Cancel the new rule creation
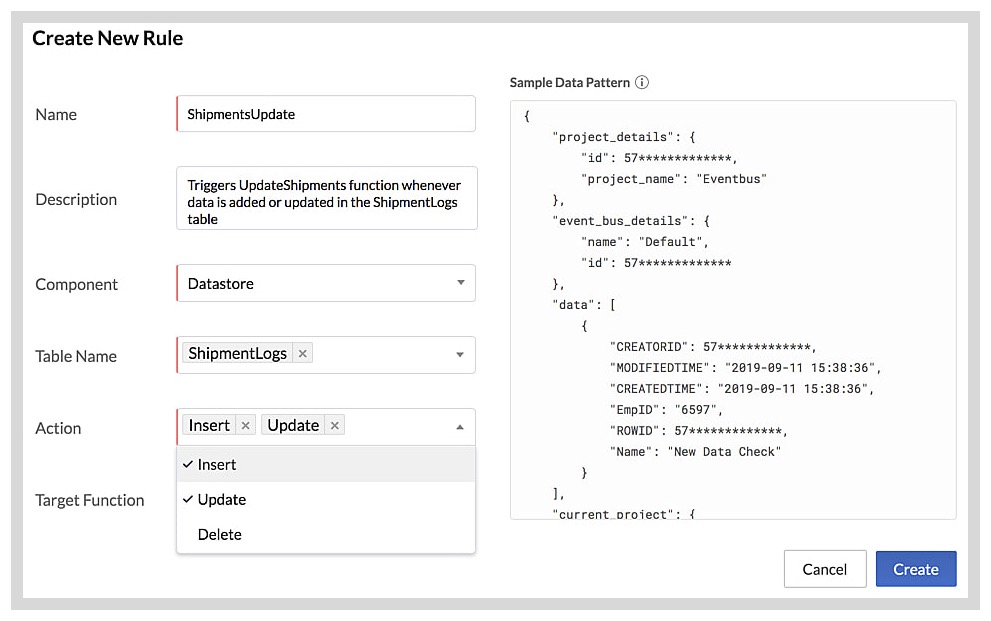Viewport: 991px width, 621px height. tap(824, 569)
